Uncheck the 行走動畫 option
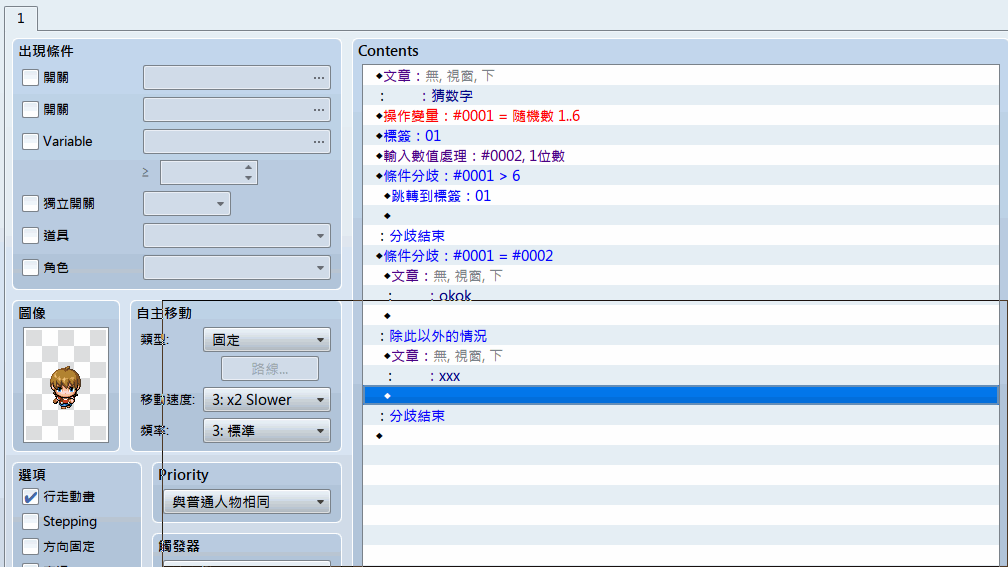This screenshot has height=567, width=1008. (x=30, y=496)
